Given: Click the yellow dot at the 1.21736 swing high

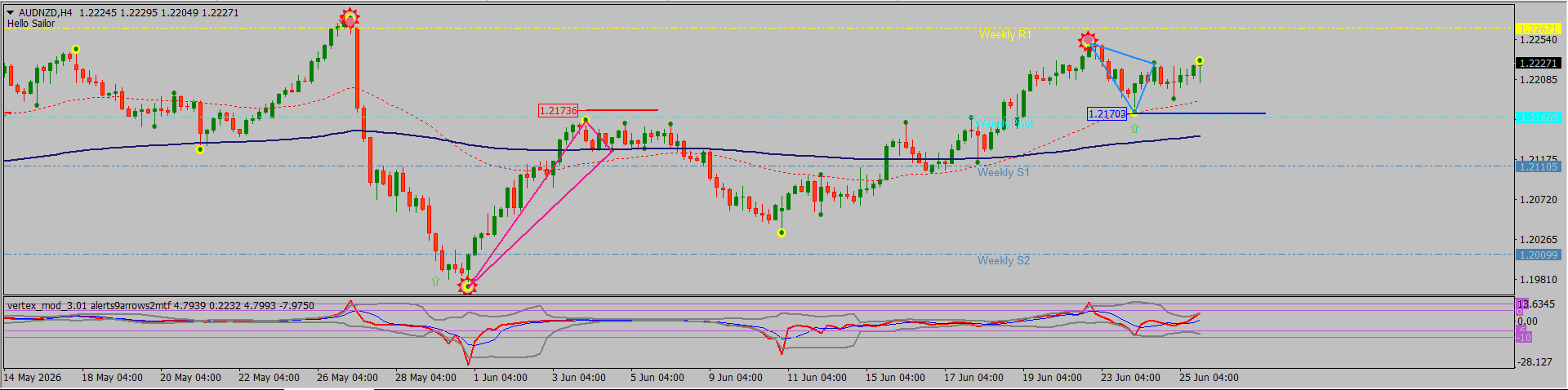Looking at the screenshot, I should pos(585,121).
